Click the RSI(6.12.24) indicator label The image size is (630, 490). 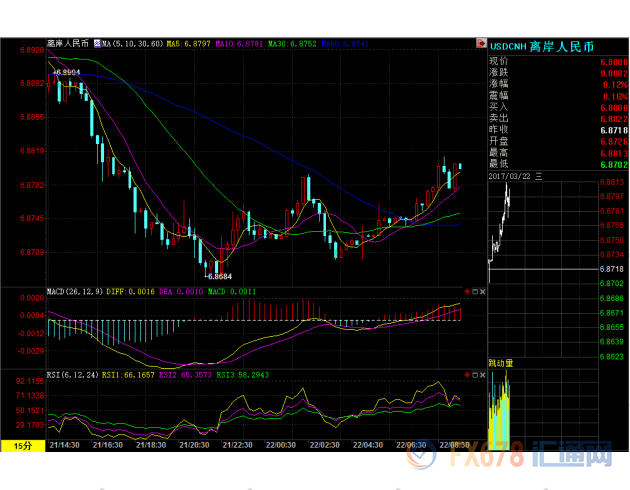(x=73, y=375)
